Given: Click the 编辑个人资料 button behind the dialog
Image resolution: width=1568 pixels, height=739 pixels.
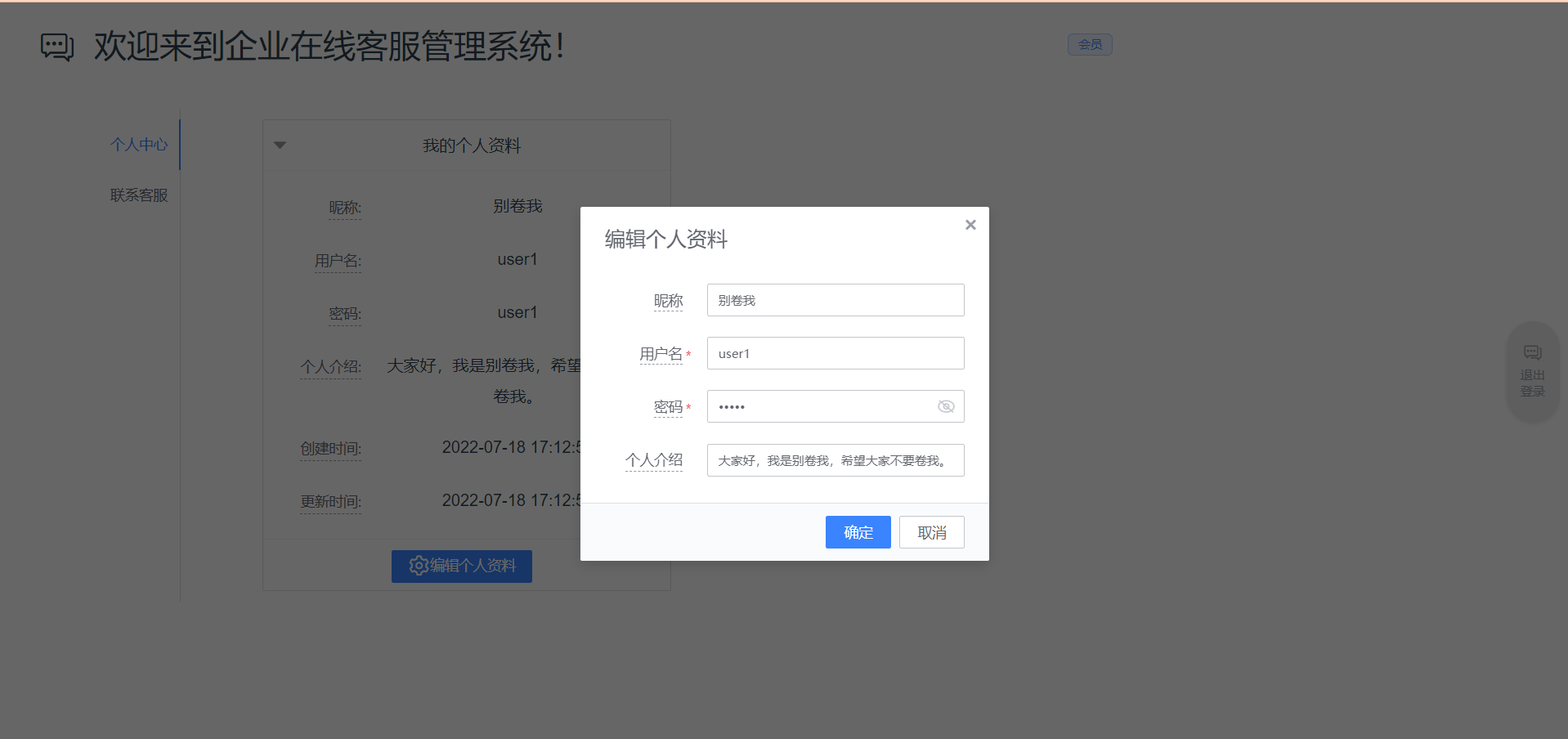Looking at the screenshot, I should pos(462,566).
